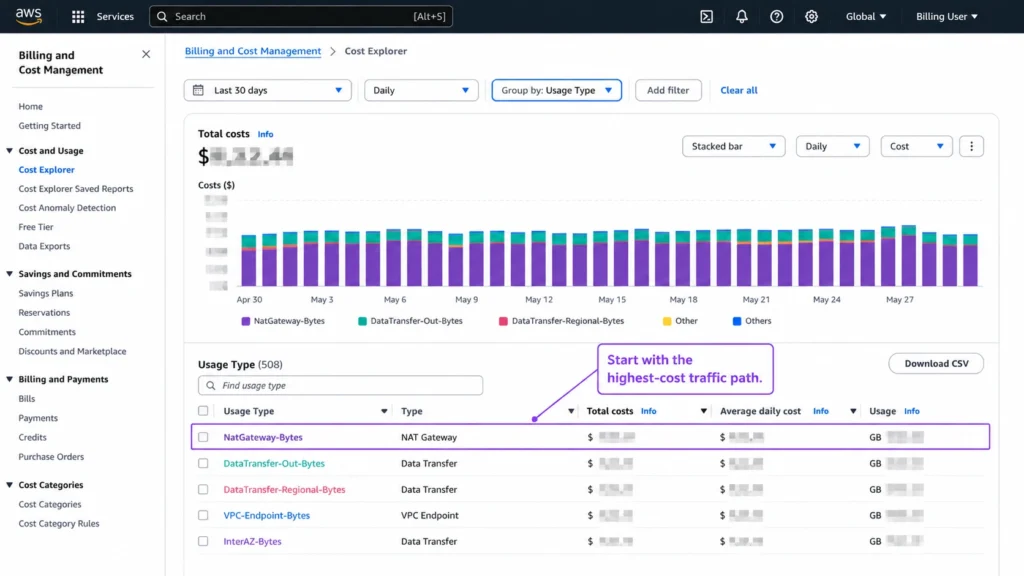
Task: Collapse the Cost Categories section
Action: point(10,485)
